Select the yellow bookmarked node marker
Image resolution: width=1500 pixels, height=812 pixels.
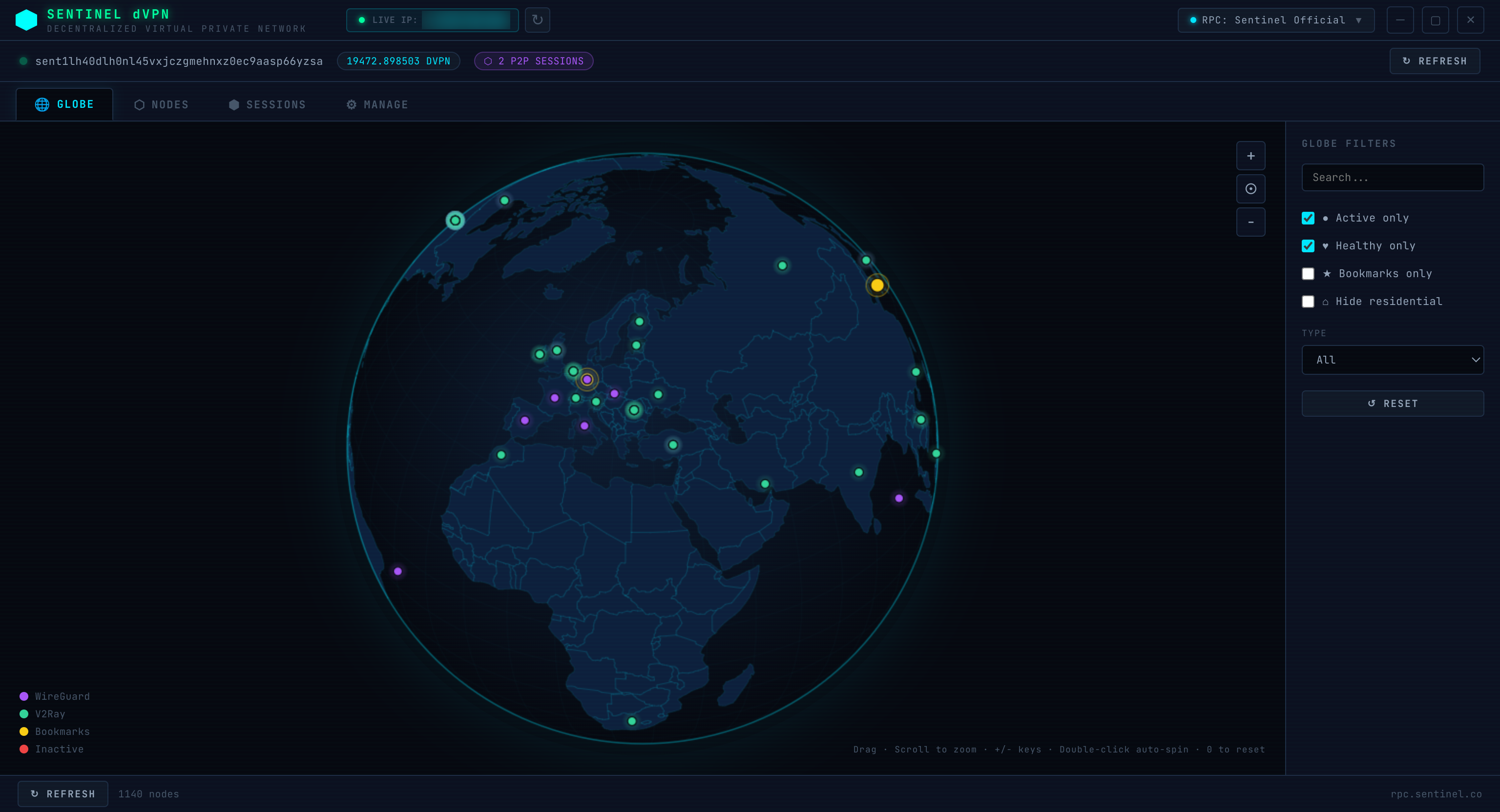coord(877,285)
